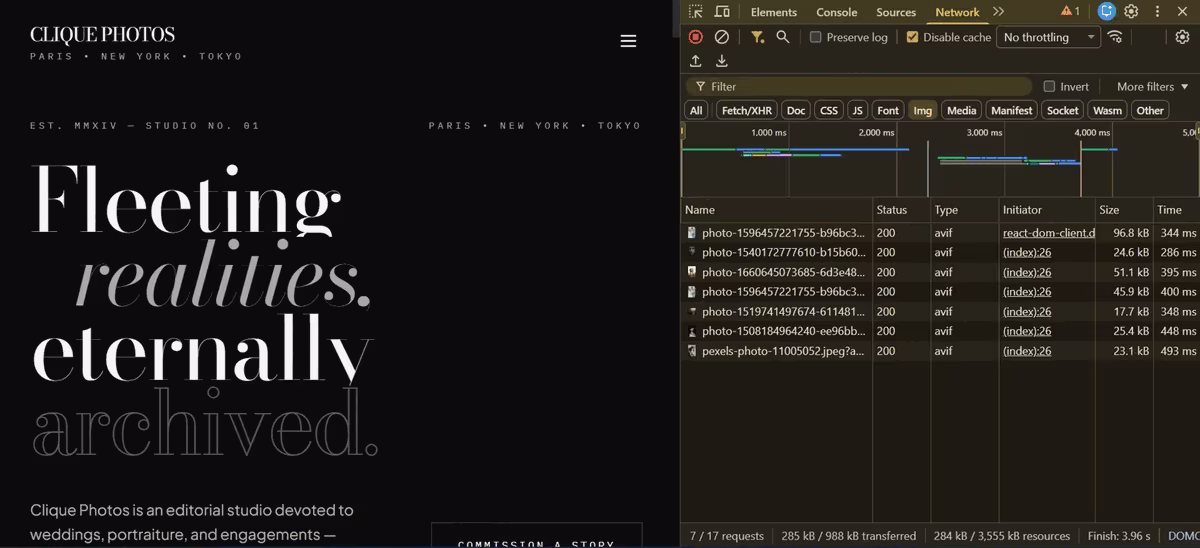Toggle the network filter funnel icon

tap(758, 37)
